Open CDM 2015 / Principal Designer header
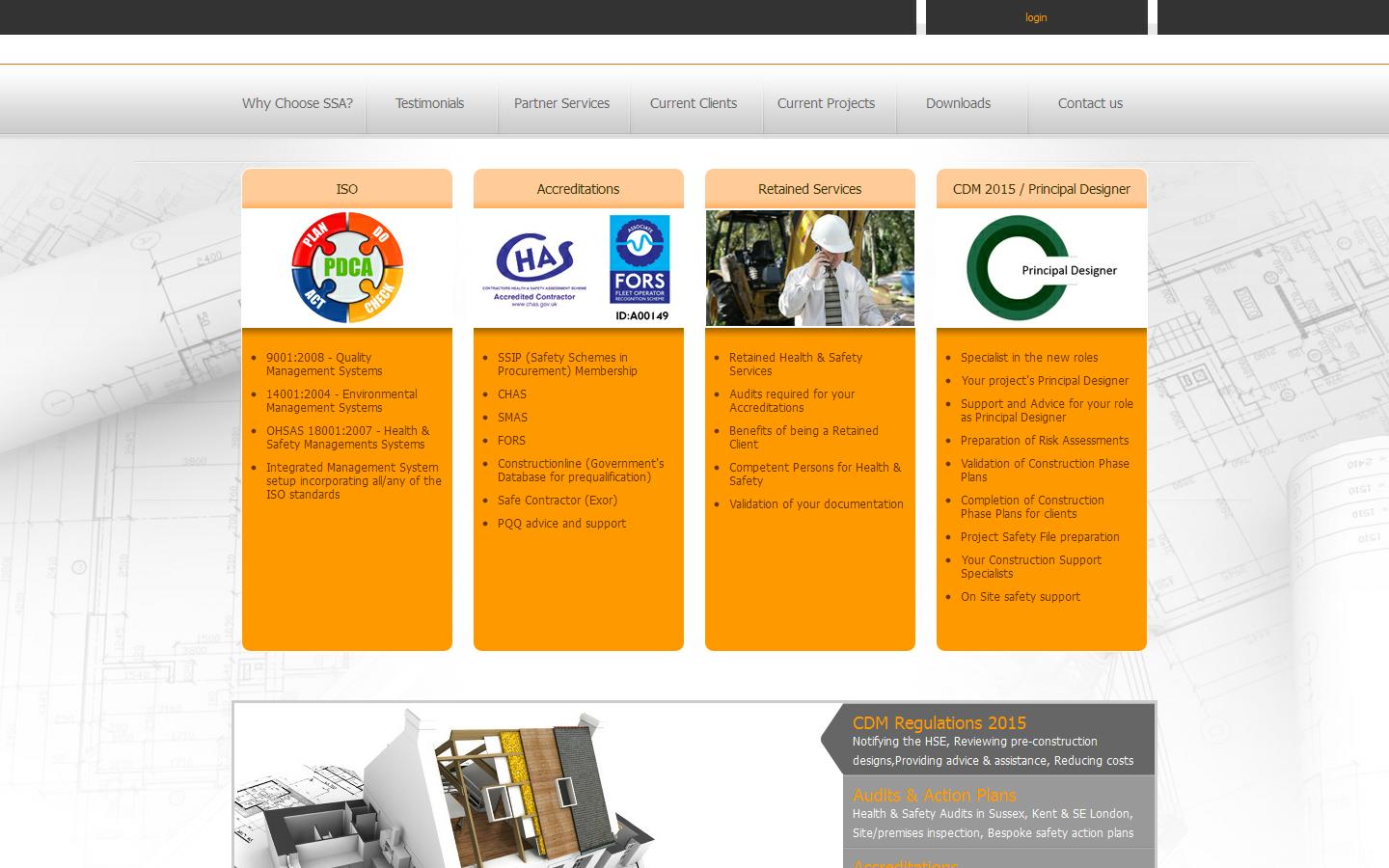The height and width of the screenshot is (868, 1389). point(1042,189)
